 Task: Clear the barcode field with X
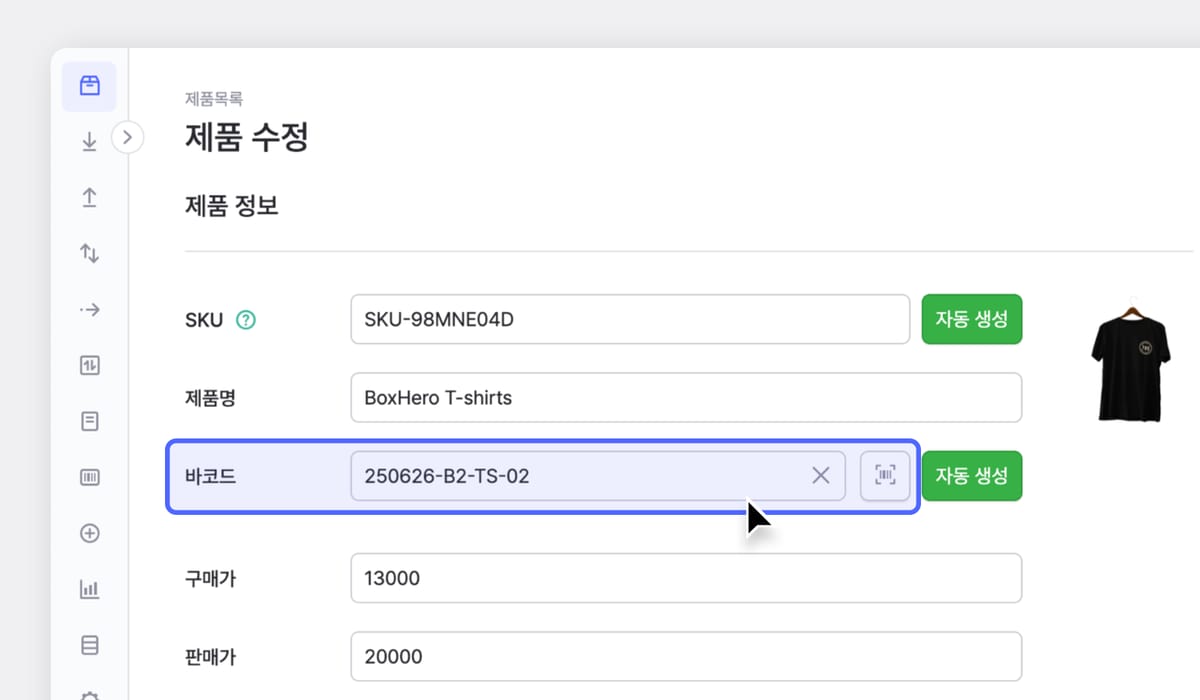click(x=821, y=476)
